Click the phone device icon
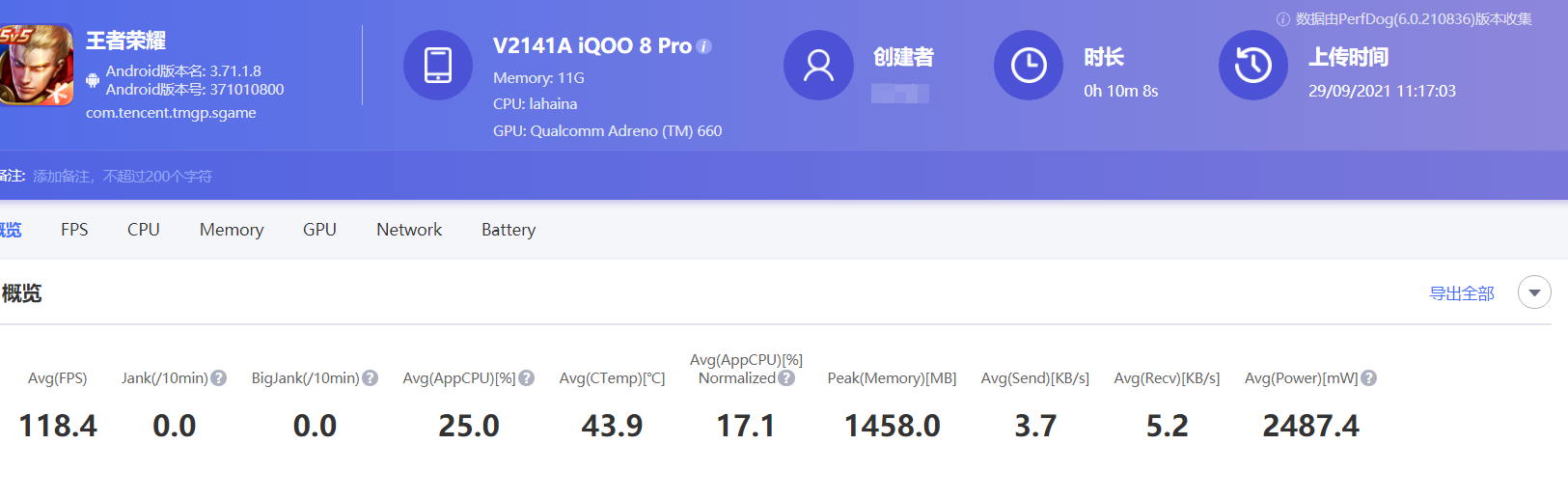This screenshot has height=500, width=1568. [438, 65]
